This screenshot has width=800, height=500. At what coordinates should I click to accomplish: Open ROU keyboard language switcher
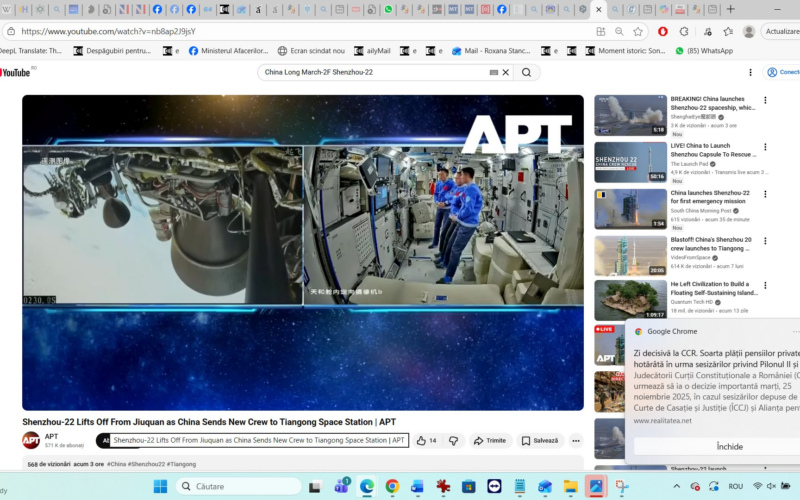(x=735, y=486)
